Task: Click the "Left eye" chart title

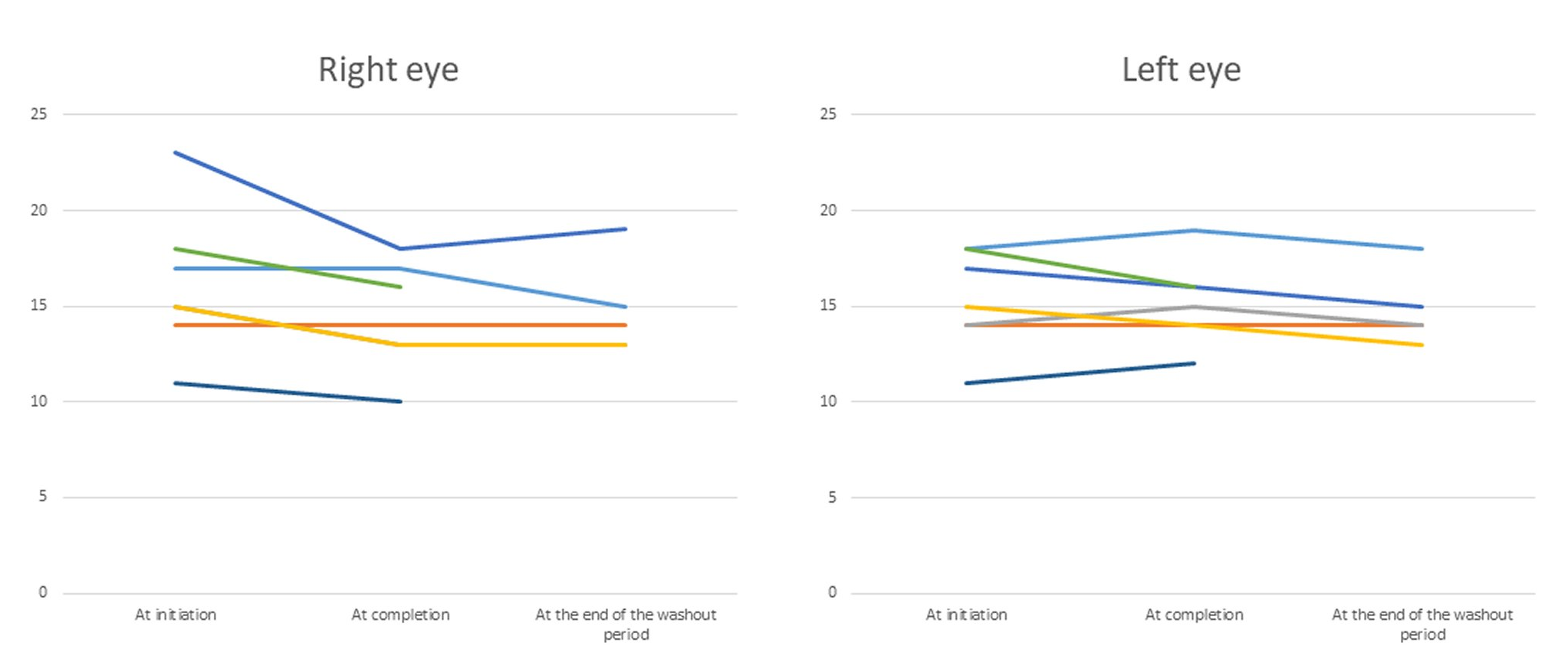Action: point(1181,70)
